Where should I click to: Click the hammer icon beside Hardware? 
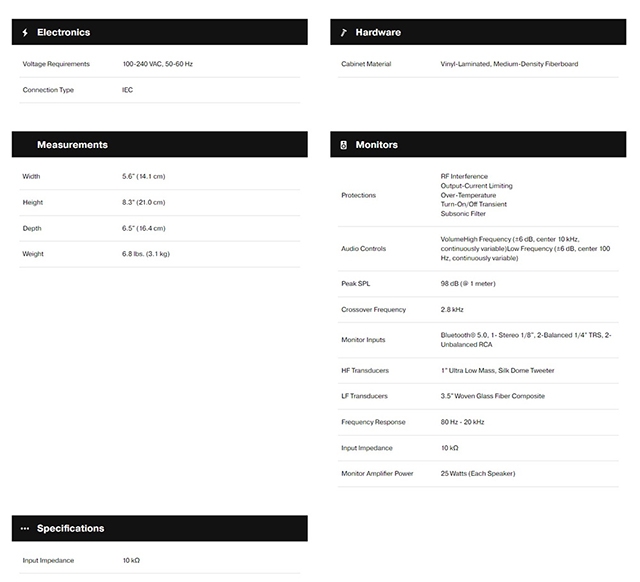(343, 33)
